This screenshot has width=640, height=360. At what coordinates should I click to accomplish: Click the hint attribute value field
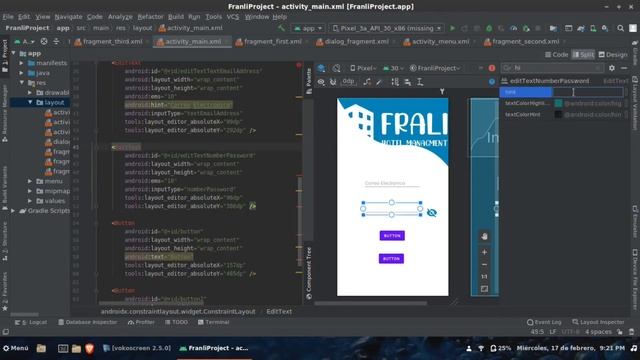click(x=588, y=92)
